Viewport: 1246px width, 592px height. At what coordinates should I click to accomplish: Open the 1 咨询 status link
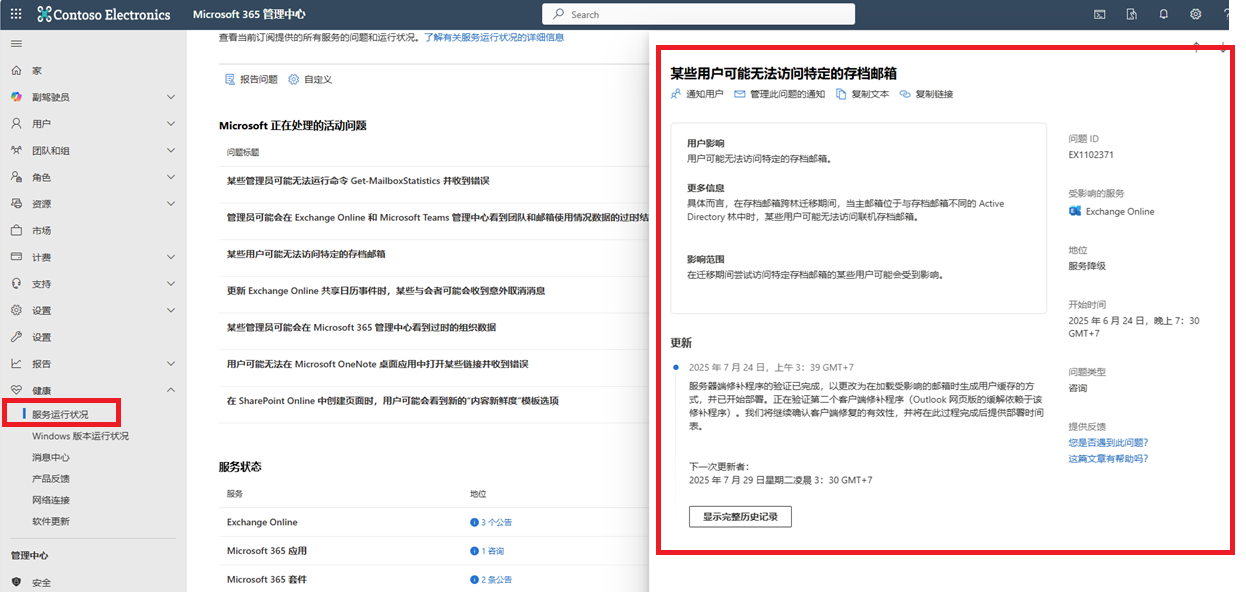coord(487,551)
